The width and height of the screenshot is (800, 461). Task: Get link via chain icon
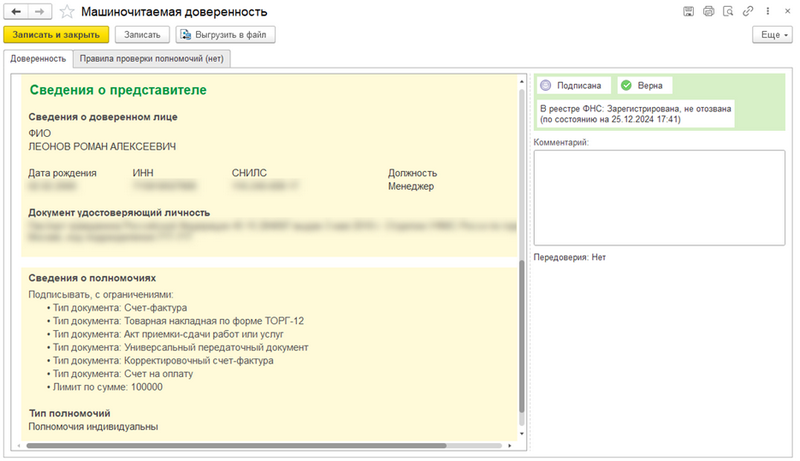coord(747,11)
